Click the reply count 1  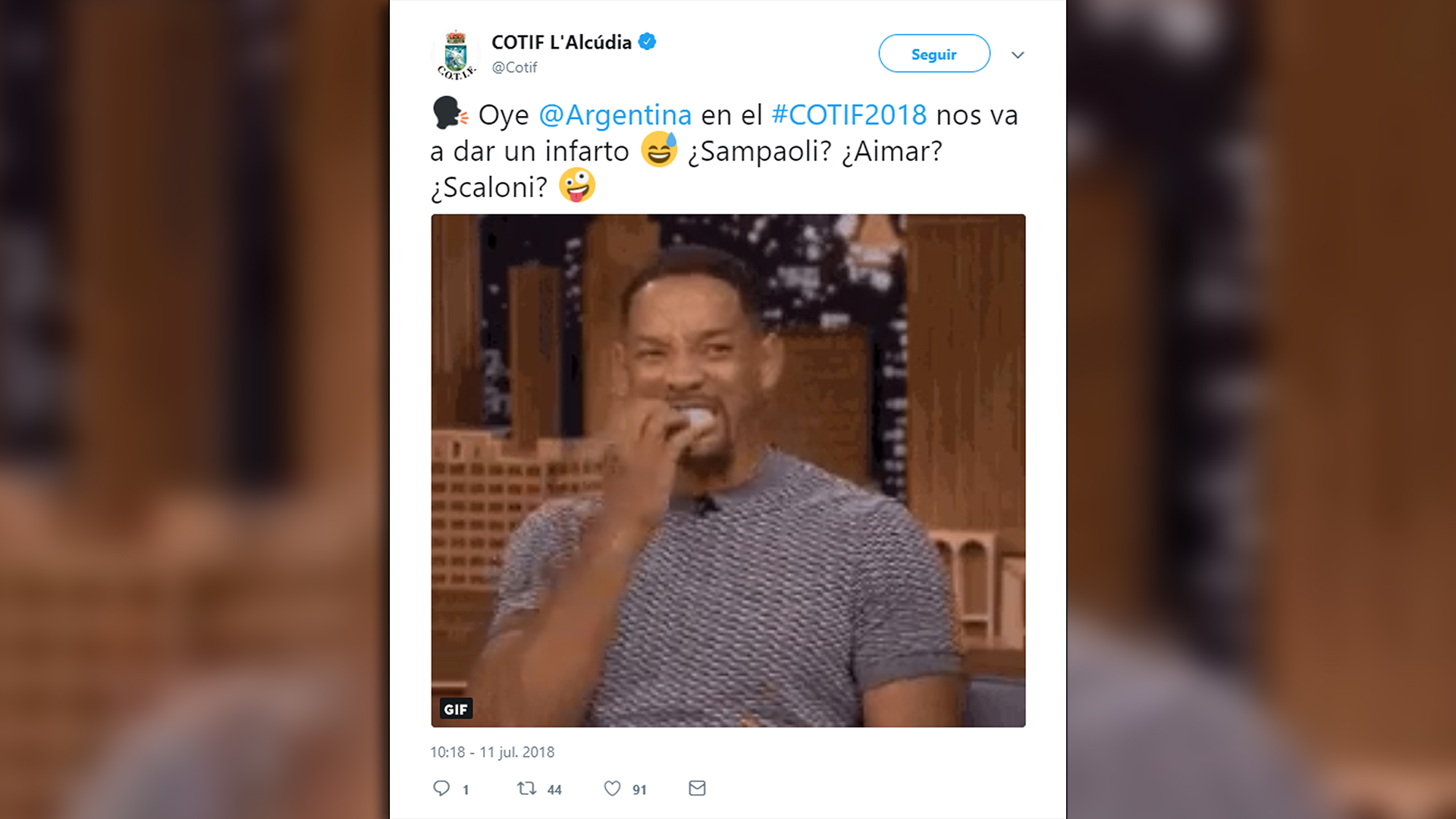pos(466,790)
